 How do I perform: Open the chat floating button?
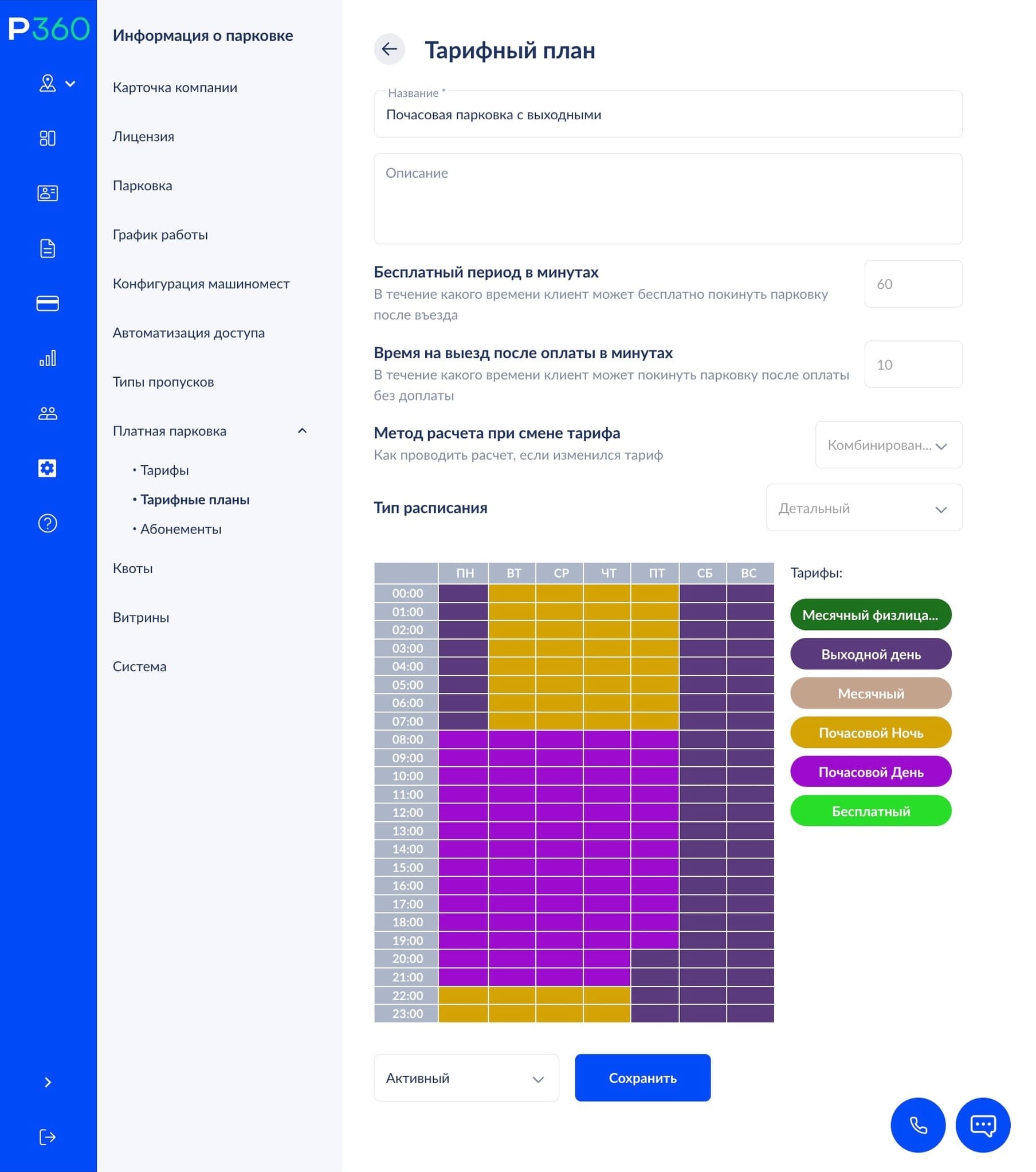(x=983, y=1126)
